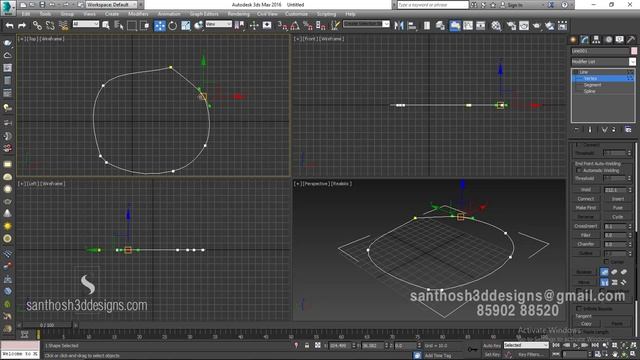This screenshot has height=360, width=640.
Task: Activate the Unlink Selection tool
Action: pyautogui.click(x=50, y=26)
